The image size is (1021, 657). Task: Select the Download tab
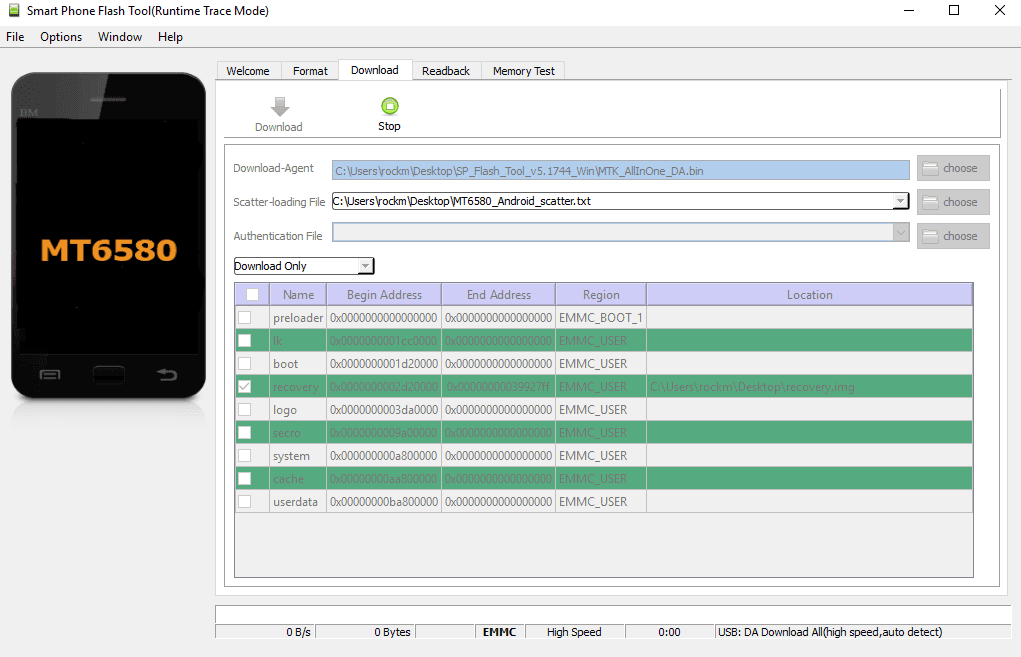(375, 70)
